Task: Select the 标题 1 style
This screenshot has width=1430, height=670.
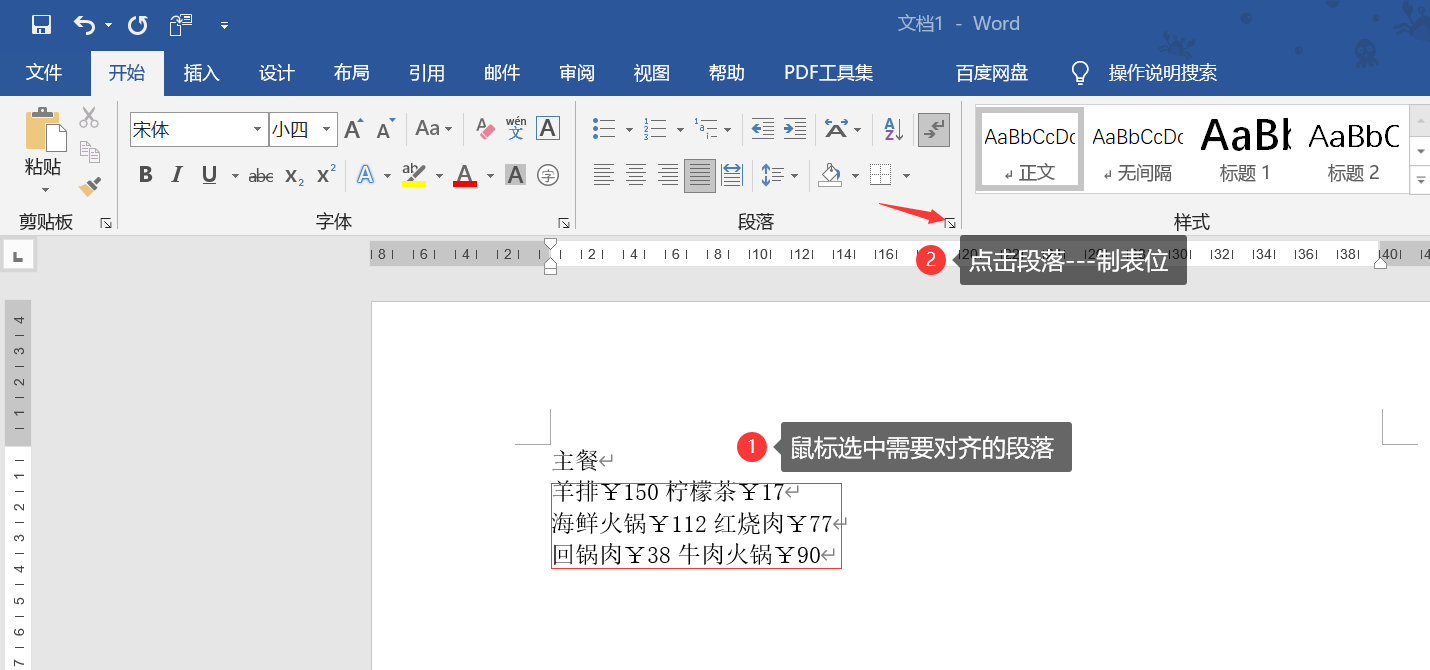Action: point(1245,148)
